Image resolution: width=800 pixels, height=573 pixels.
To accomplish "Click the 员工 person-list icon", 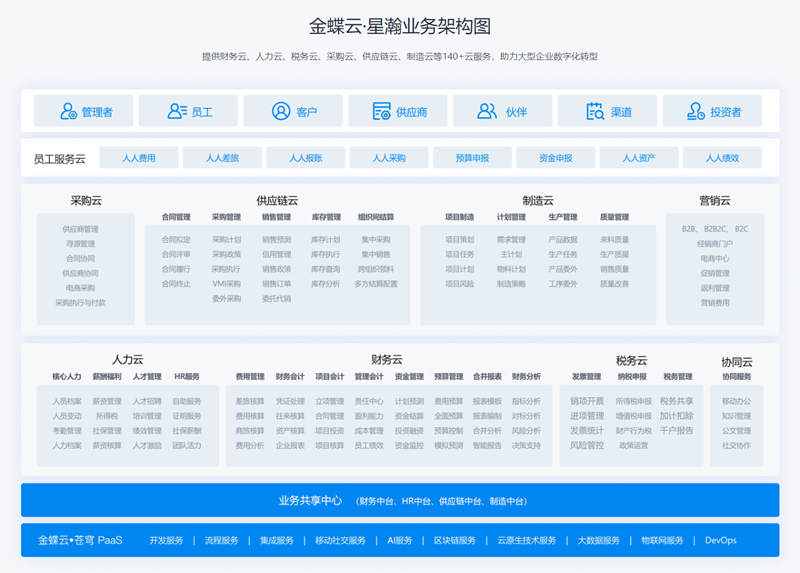I will (x=177, y=111).
